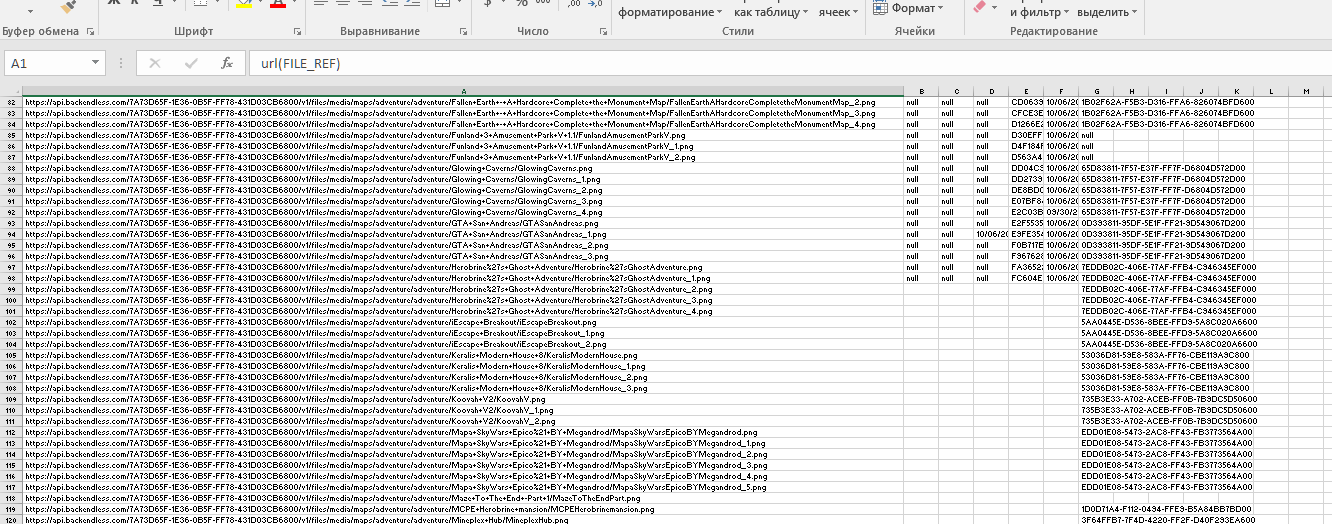This screenshot has width=1332, height=524.
Task: Select column M header
Action: [x=1306, y=91]
